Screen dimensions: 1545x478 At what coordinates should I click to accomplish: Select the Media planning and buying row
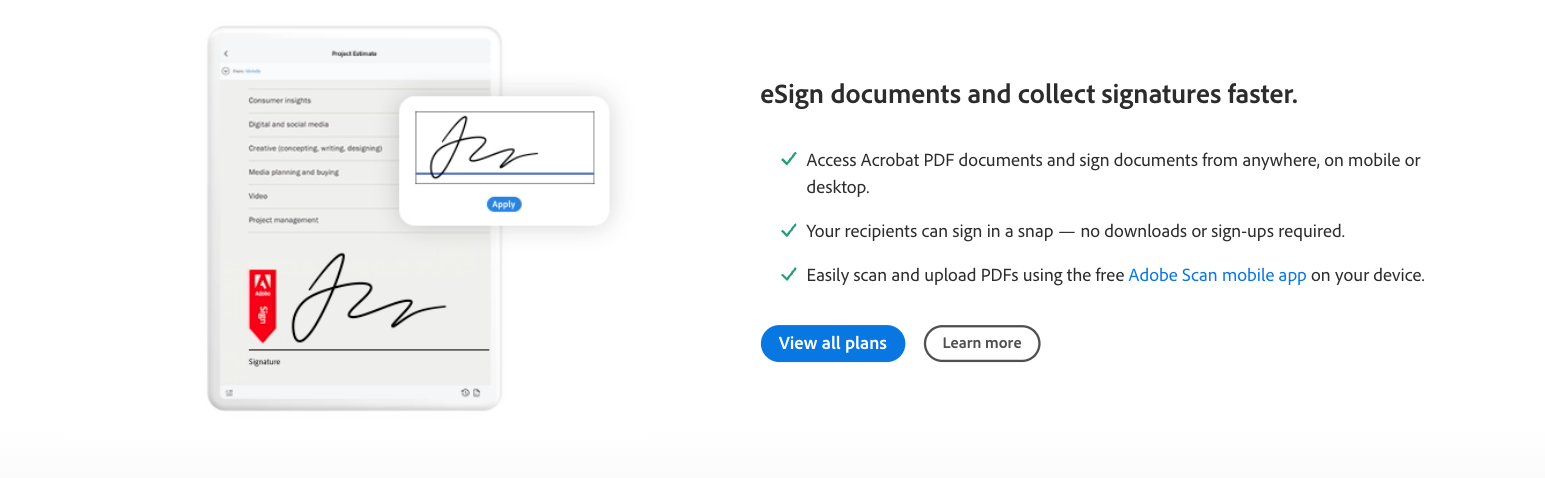294,172
